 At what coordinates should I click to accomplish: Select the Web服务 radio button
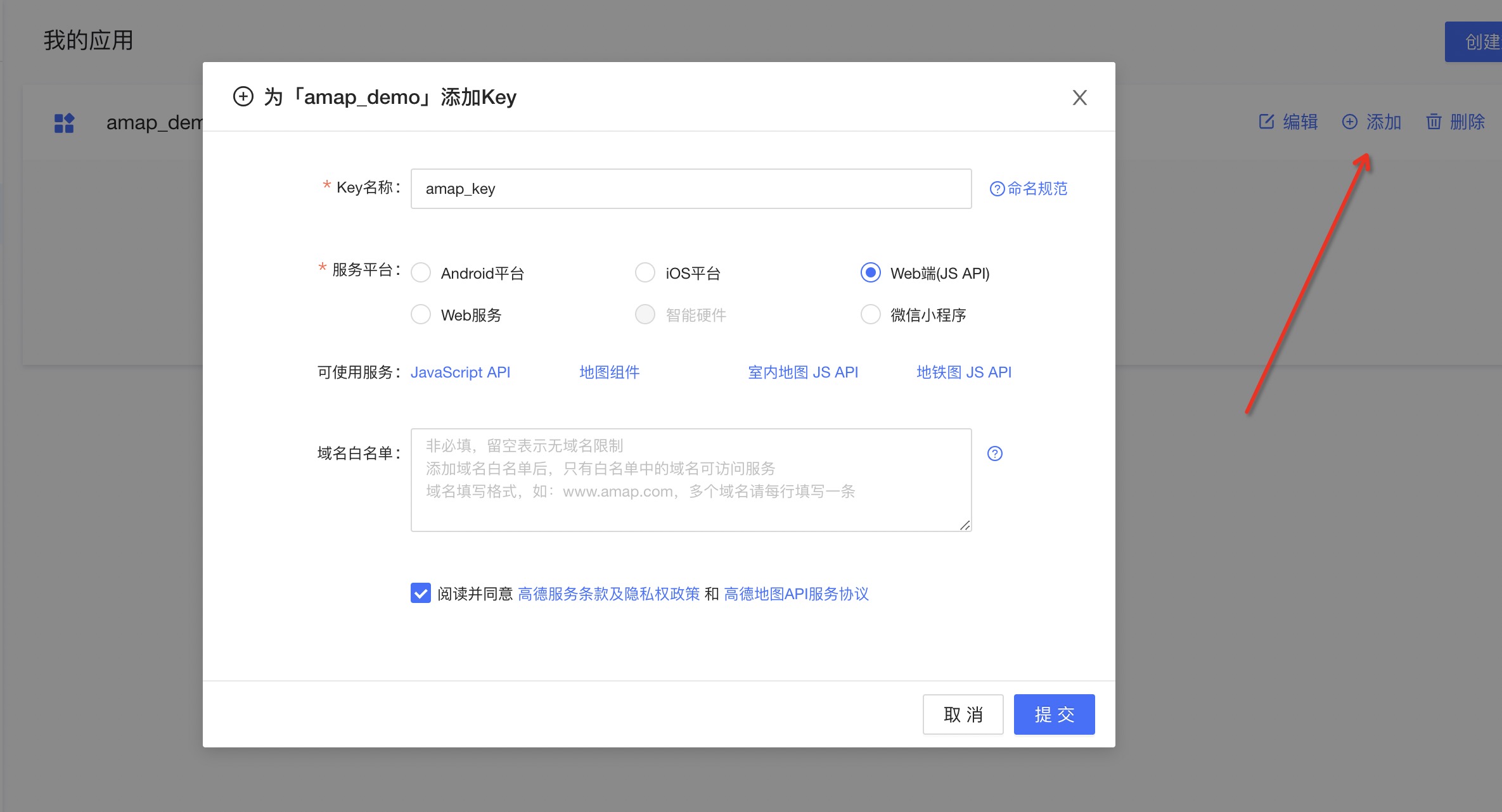[x=421, y=315]
